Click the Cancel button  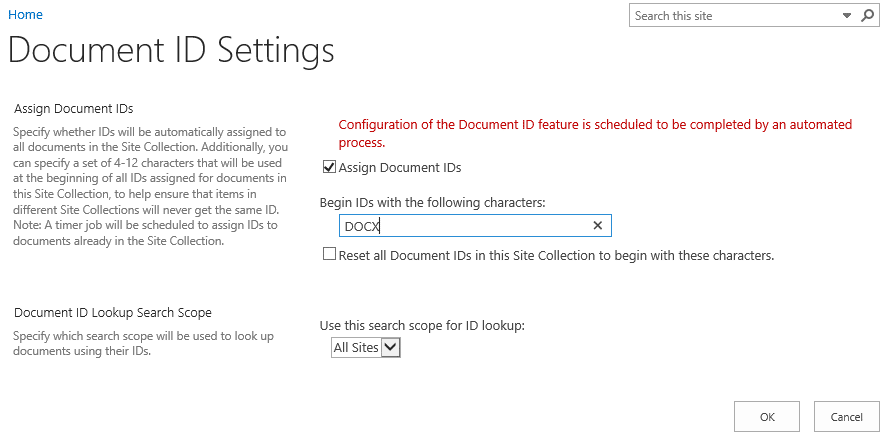click(x=846, y=416)
